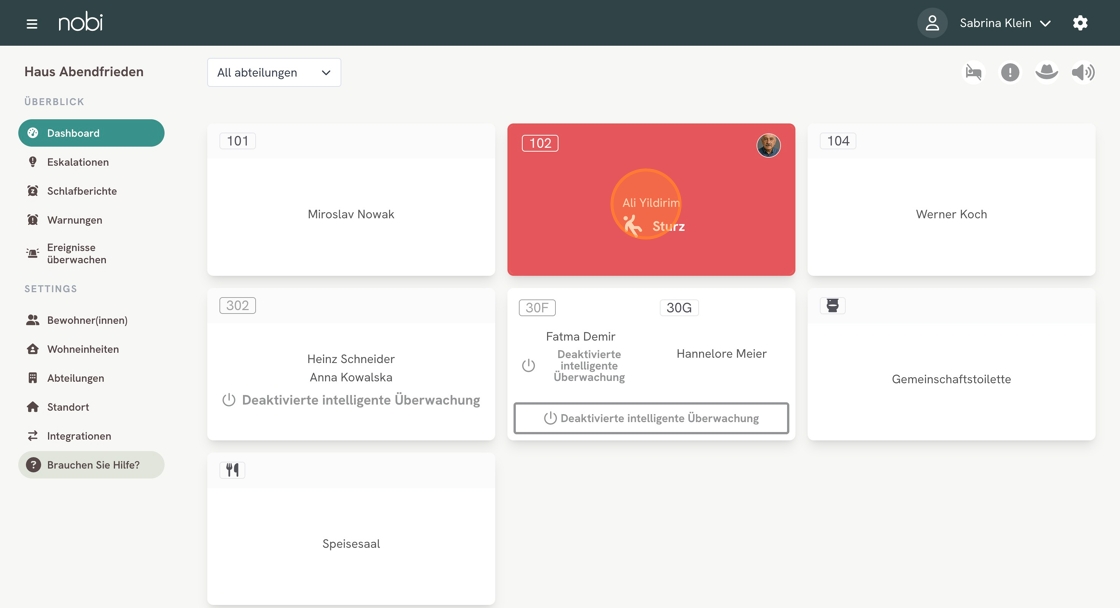Click the Brauchen Sie Hilfe? button
The width and height of the screenshot is (1120, 608).
91,465
